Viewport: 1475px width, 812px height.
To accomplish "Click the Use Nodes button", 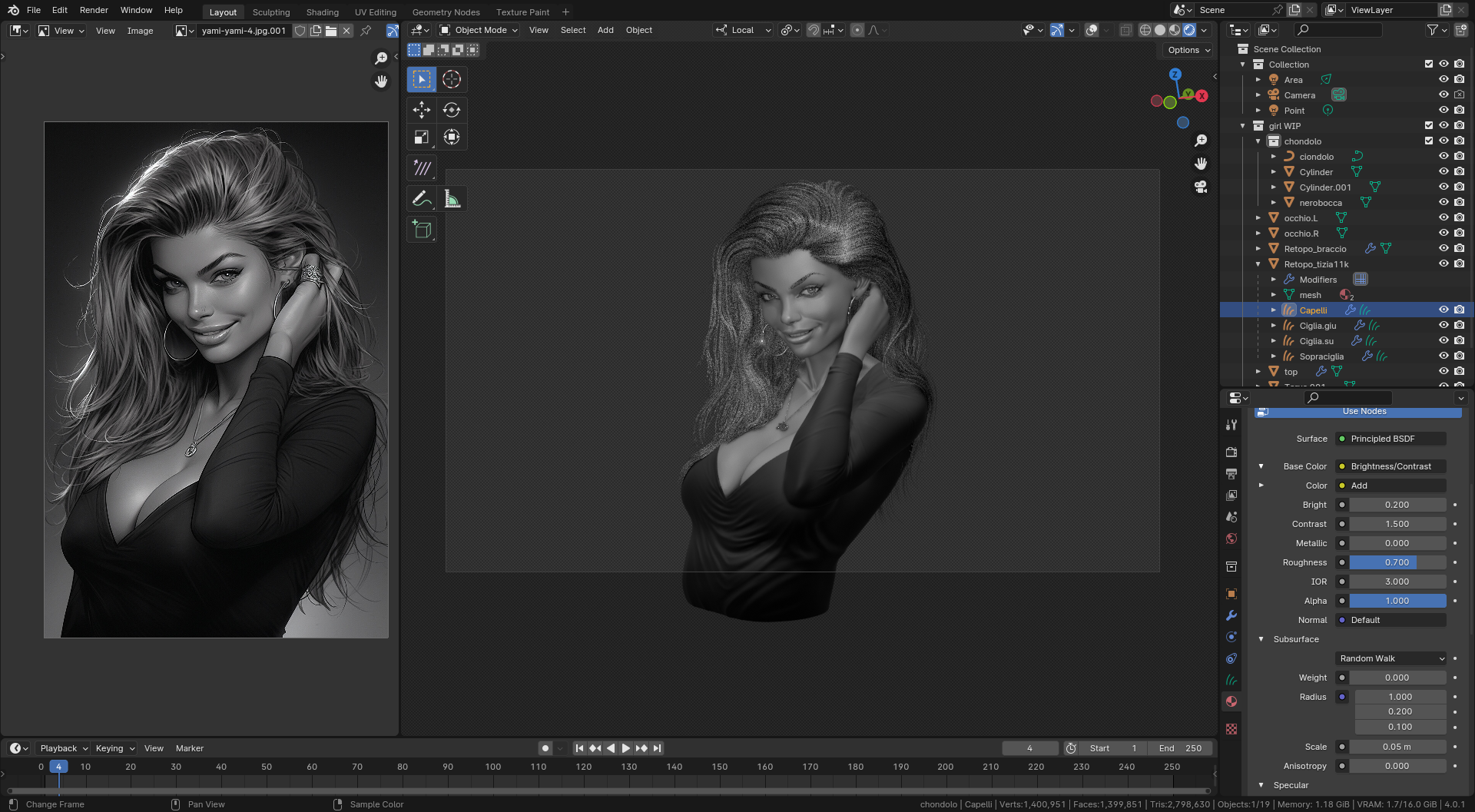I will click(1358, 412).
